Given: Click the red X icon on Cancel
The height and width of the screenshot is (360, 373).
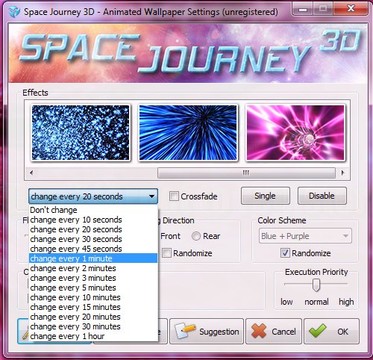Looking at the screenshot, I should [259, 331].
